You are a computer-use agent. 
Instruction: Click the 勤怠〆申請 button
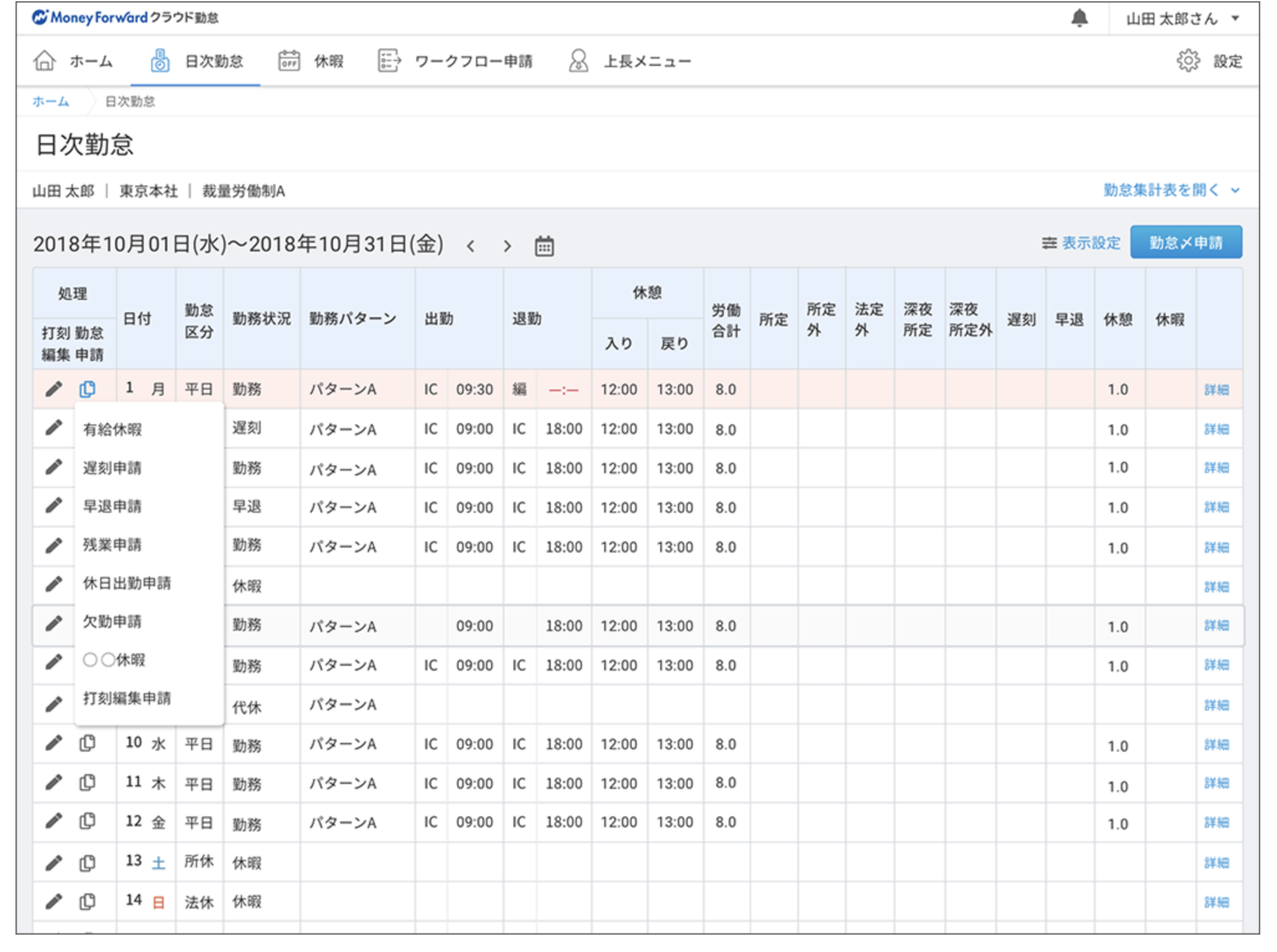tap(1186, 242)
